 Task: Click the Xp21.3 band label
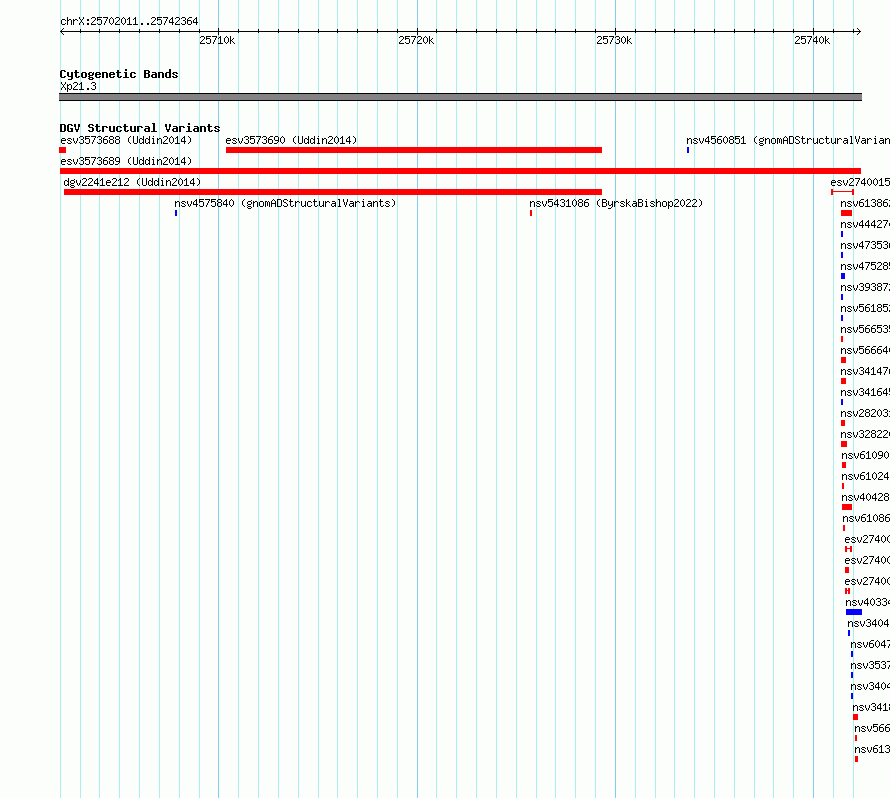(x=78, y=86)
